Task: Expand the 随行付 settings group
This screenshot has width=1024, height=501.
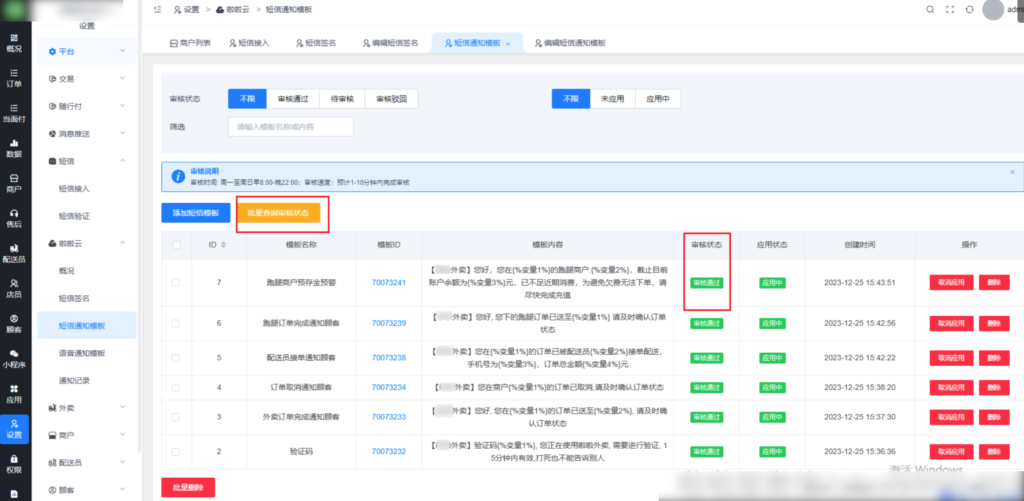Action: pyautogui.click(x=86, y=106)
